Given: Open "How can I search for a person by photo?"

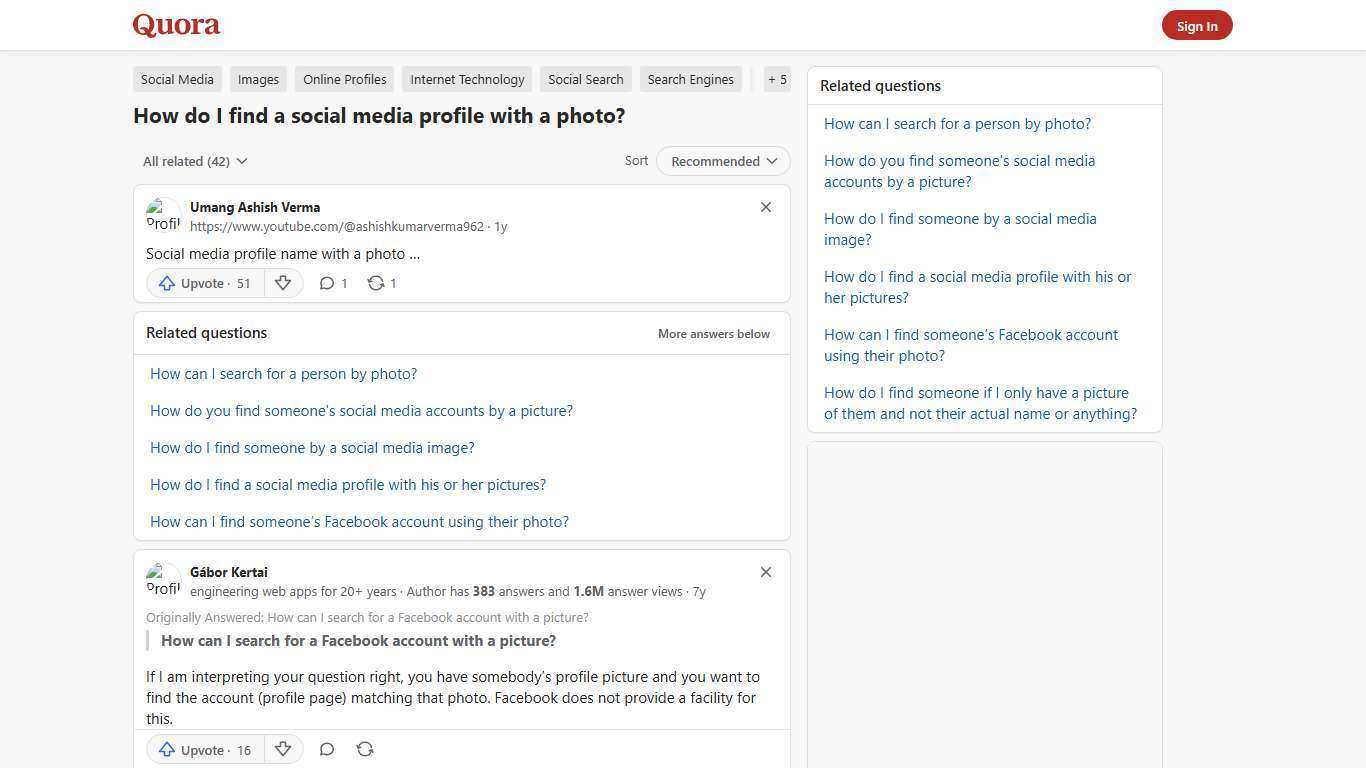Looking at the screenshot, I should pos(283,373).
